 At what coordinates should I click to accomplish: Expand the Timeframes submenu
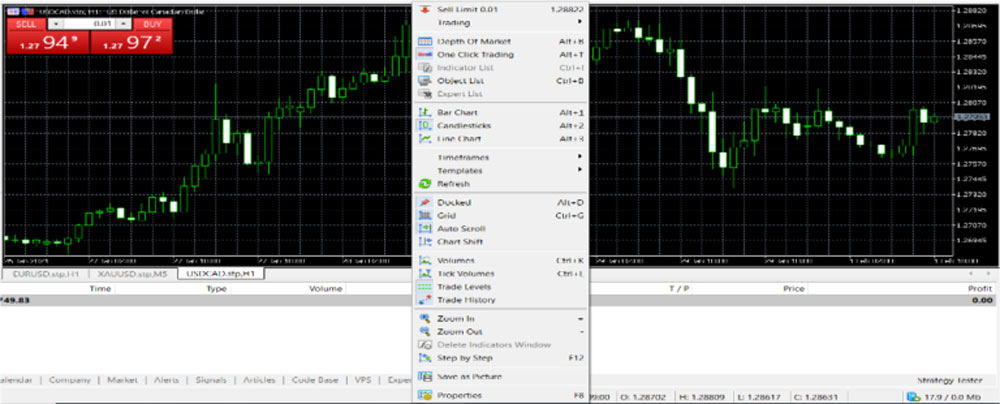click(x=501, y=157)
